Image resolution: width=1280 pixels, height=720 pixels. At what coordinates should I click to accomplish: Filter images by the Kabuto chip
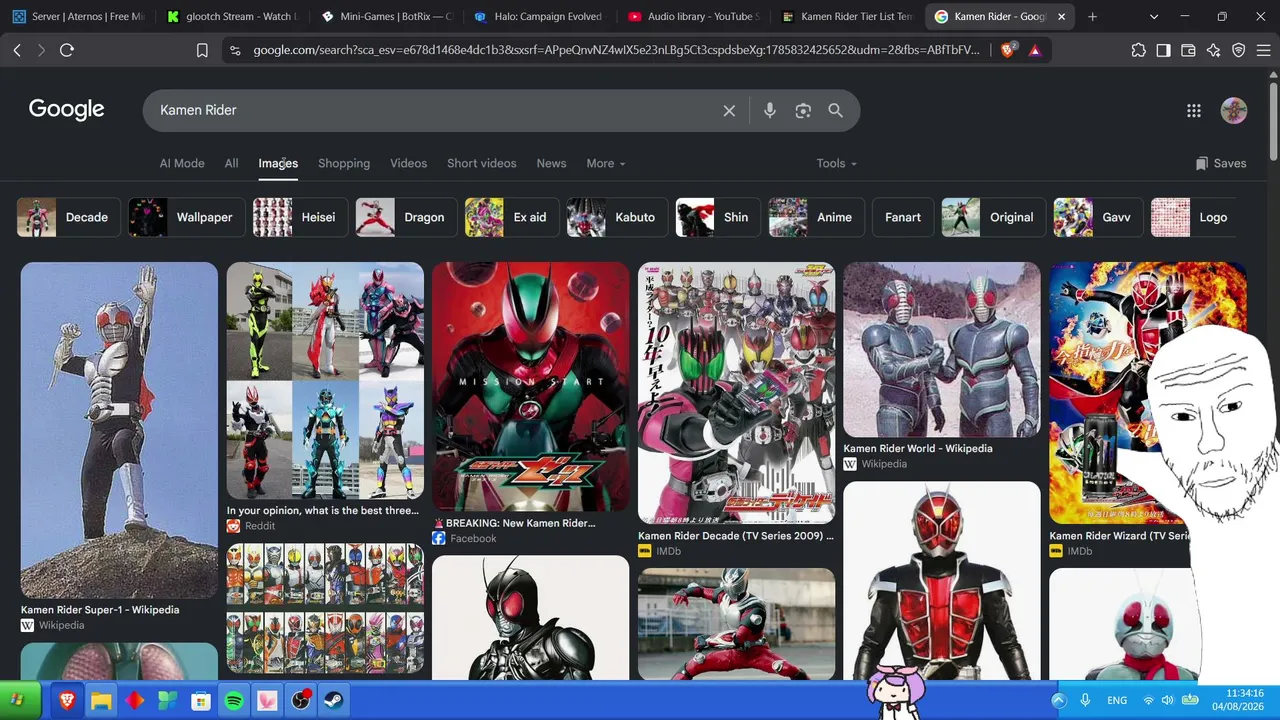[617, 218]
